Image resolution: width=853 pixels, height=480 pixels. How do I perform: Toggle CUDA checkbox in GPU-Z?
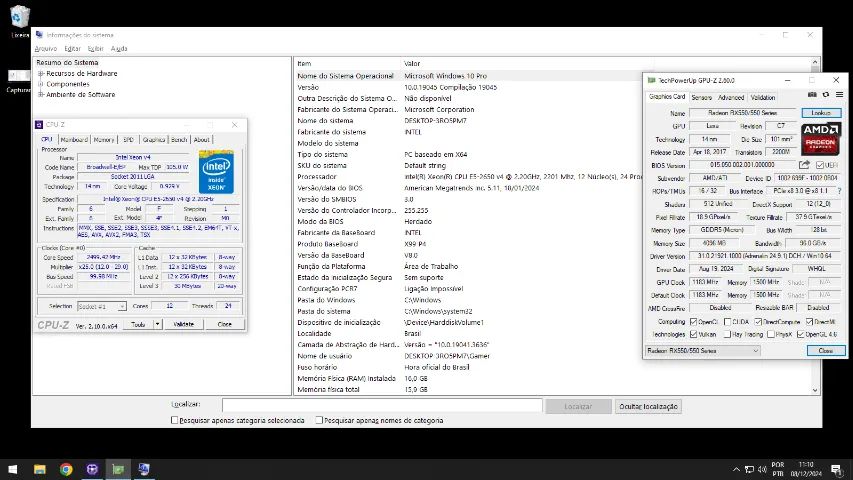click(x=727, y=322)
